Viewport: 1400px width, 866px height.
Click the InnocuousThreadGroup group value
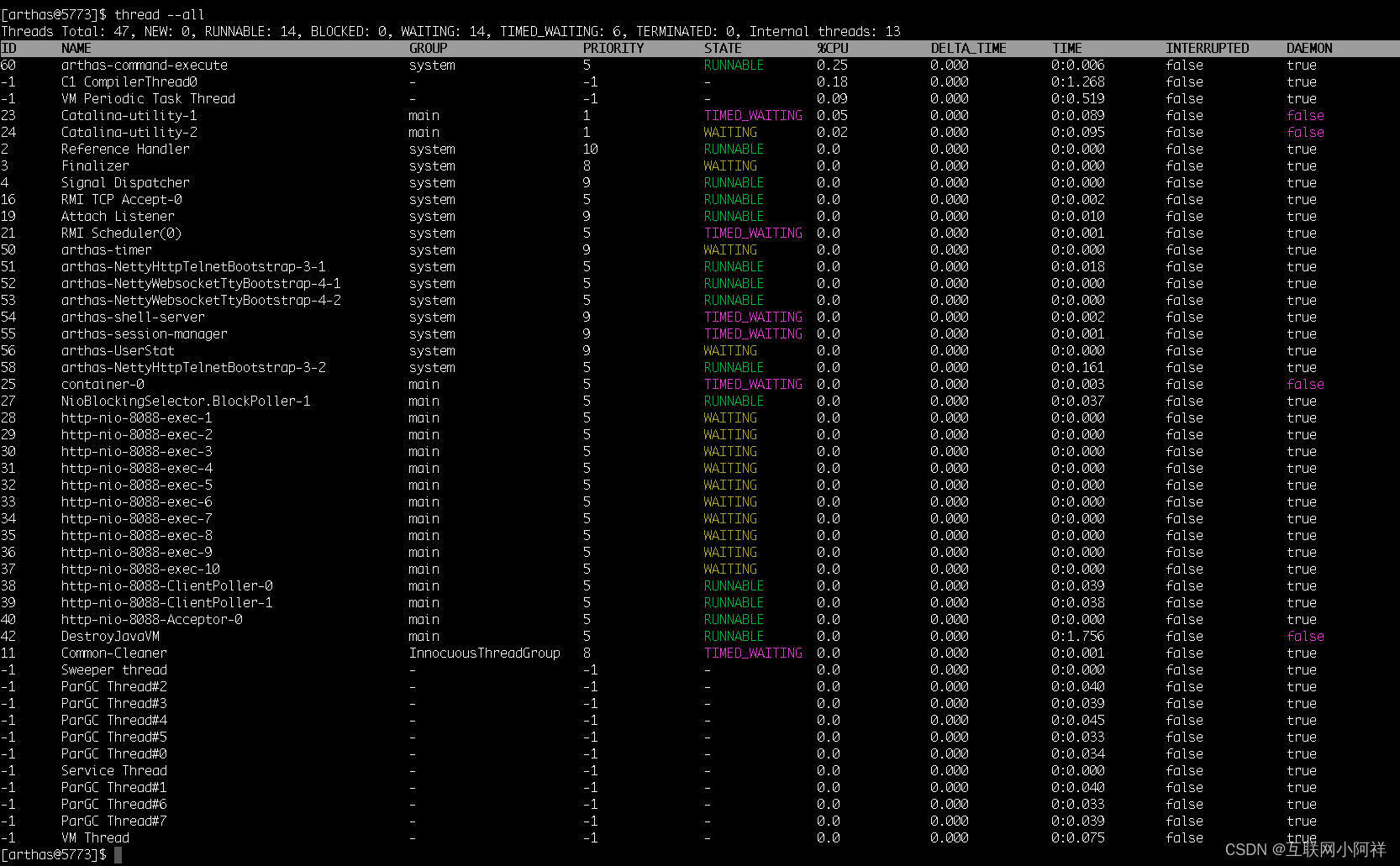(x=485, y=653)
